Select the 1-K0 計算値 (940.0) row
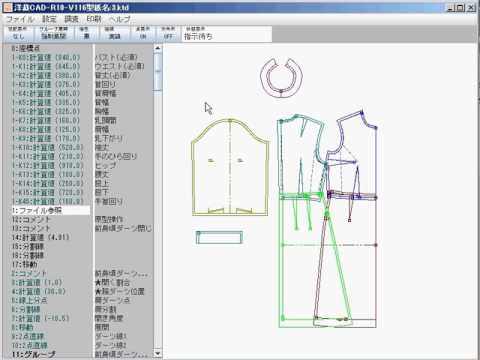This screenshot has width=480, height=360. [x=46, y=58]
